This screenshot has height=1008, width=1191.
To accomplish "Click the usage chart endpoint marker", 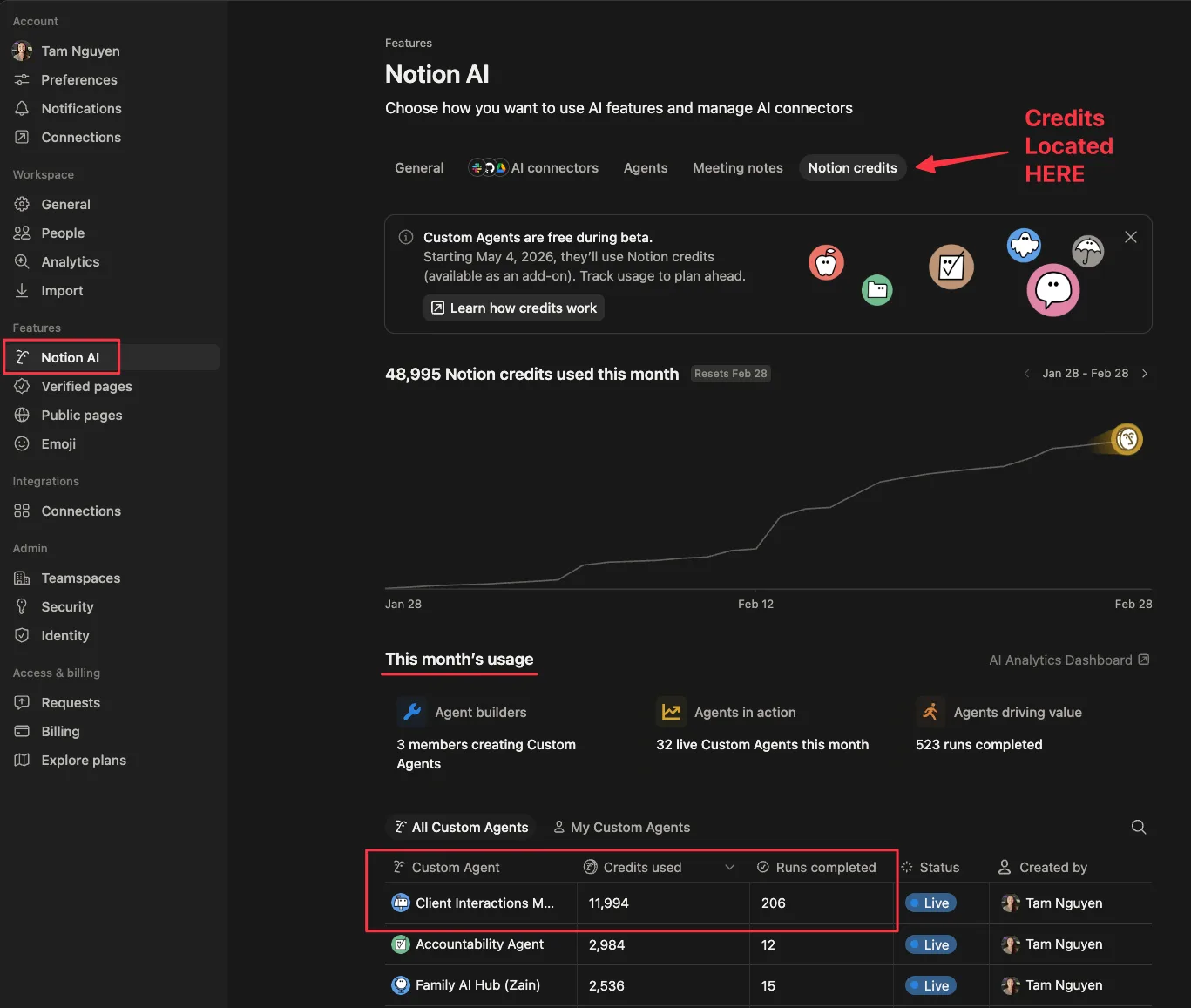I will [1127, 439].
